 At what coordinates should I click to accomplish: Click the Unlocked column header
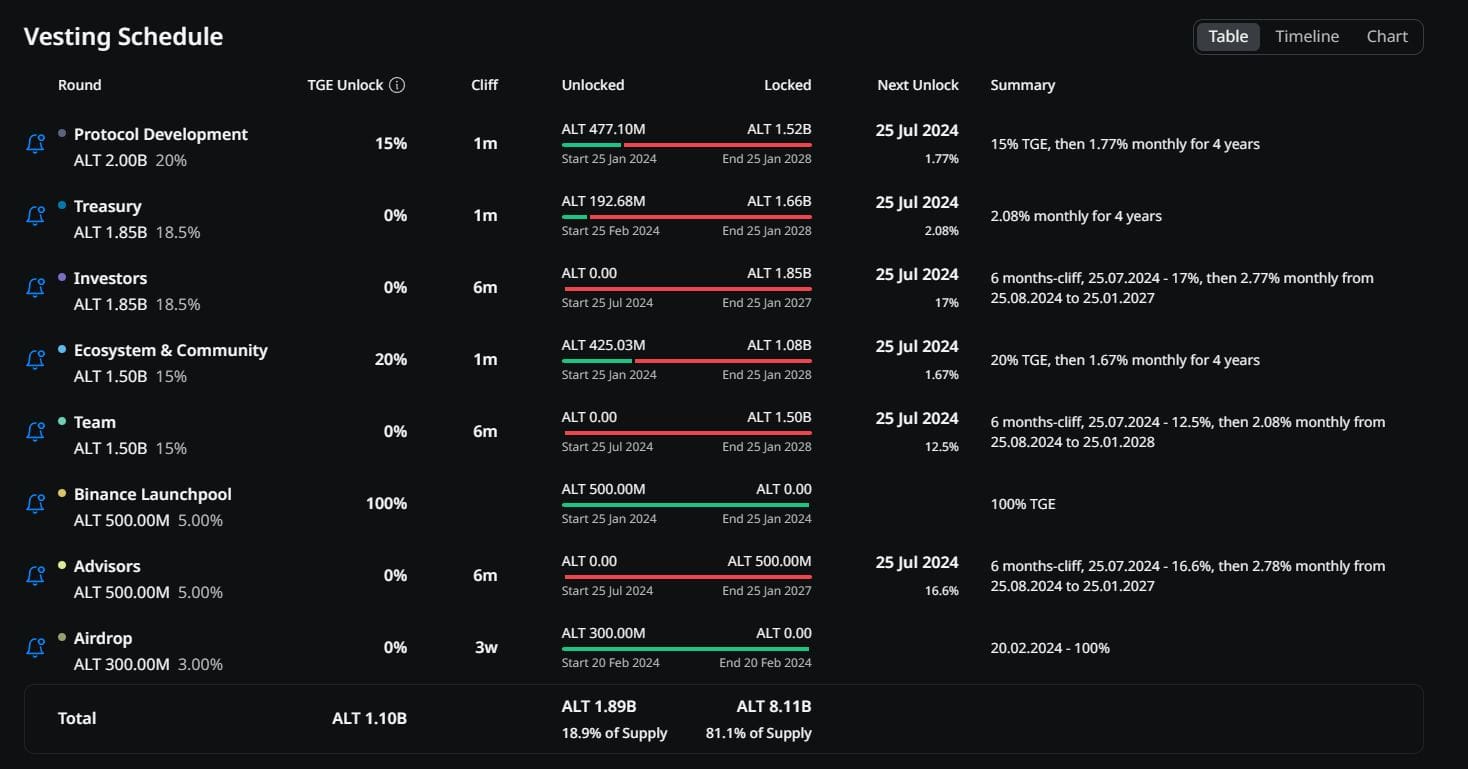pos(593,85)
